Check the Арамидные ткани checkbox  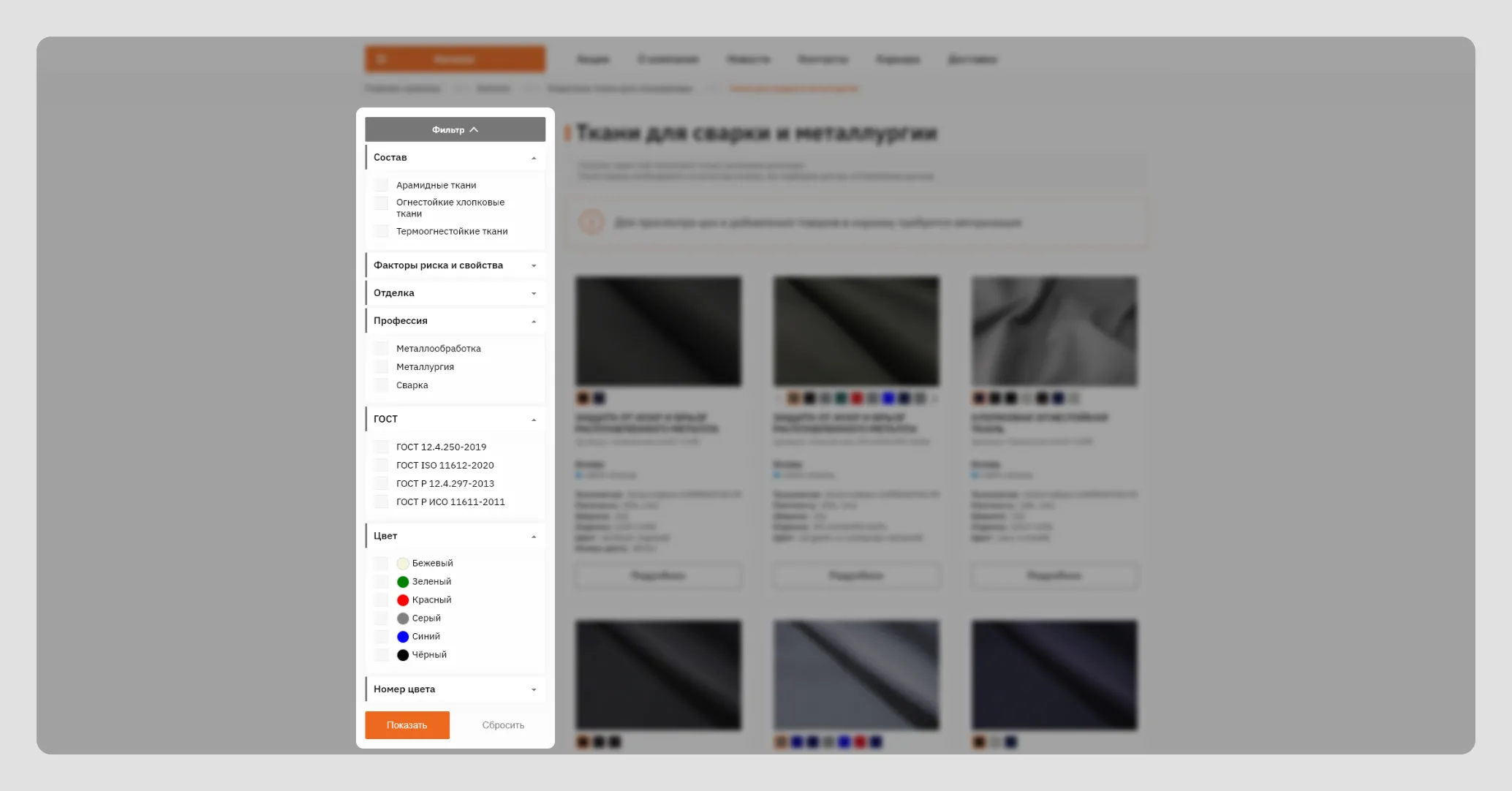tap(381, 185)
